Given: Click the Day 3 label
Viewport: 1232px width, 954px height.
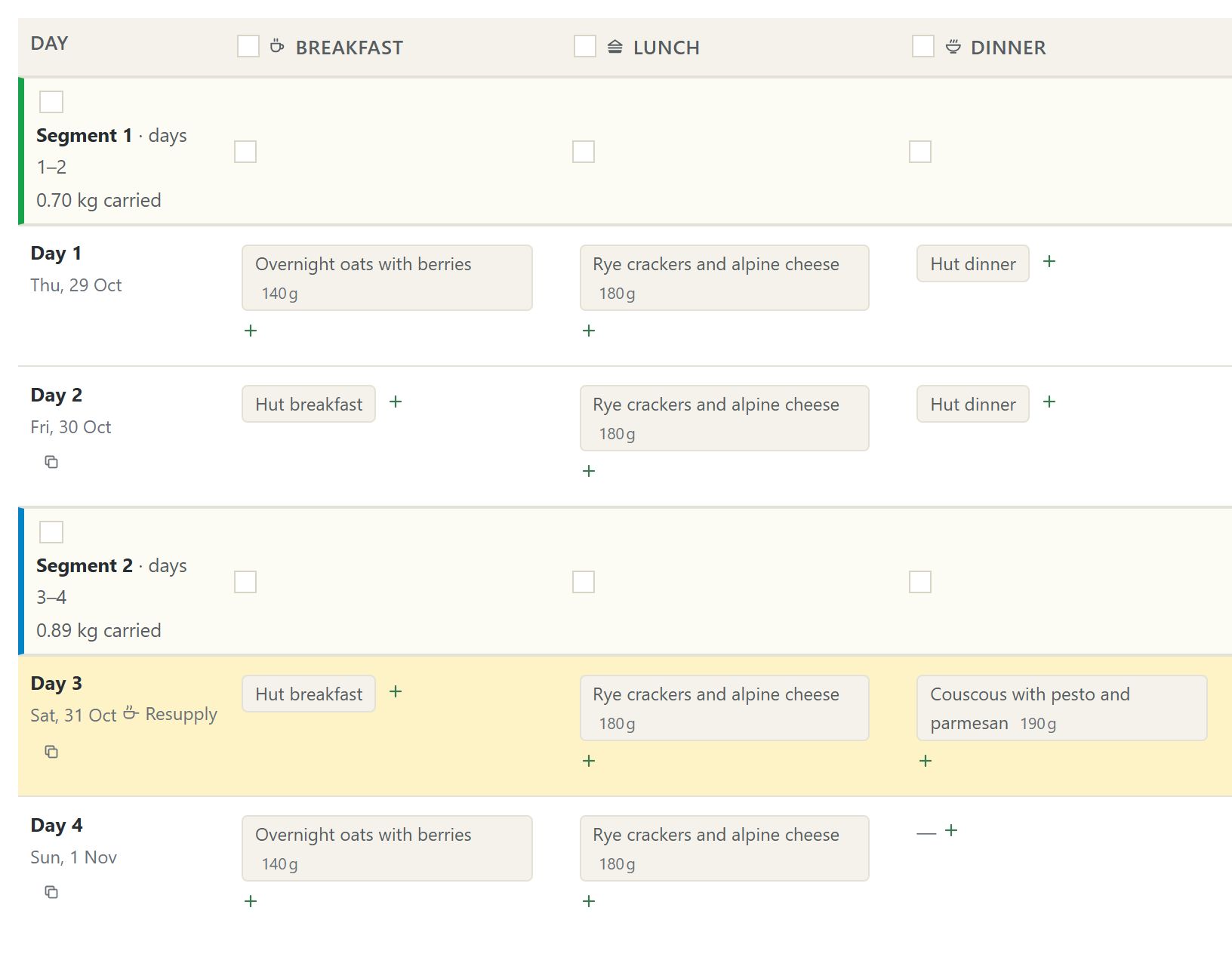Looking at the screenshot, I should point(57,683).
